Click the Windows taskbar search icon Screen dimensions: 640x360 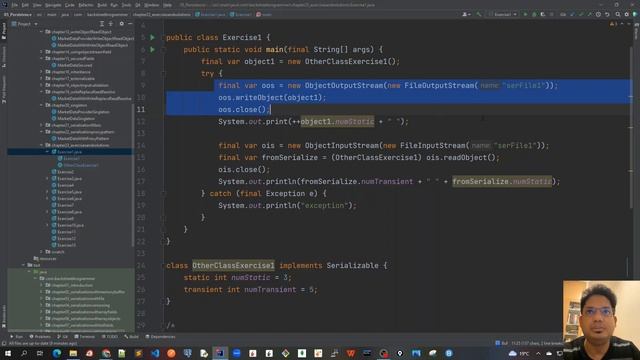(x=24, y=353)
